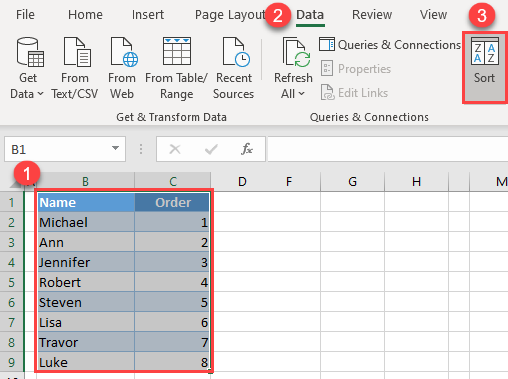Switch to the View tab
Screen dimensions: 508x379
(x=433, y=15)
